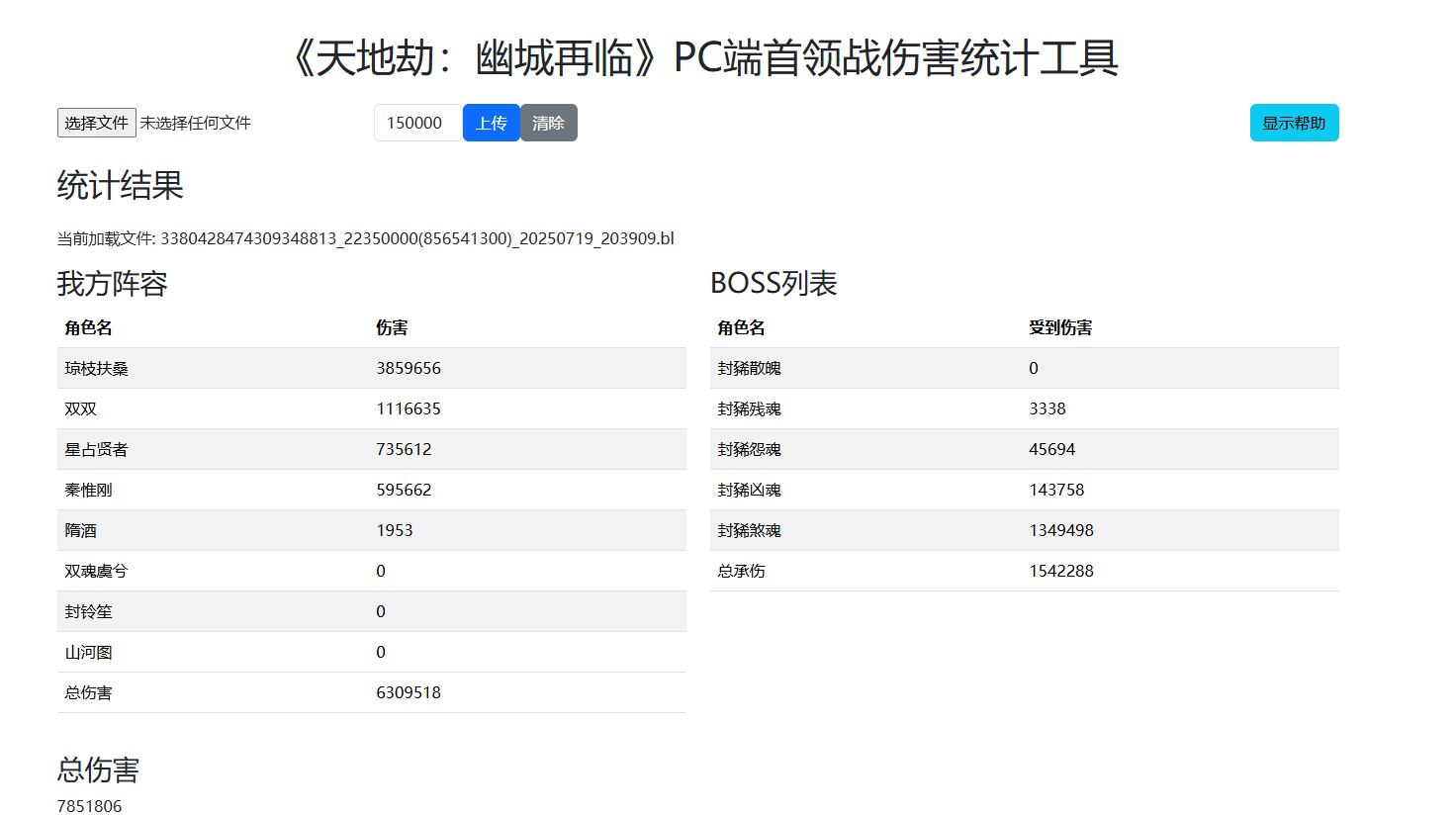1456x816 pixels.
Task: Select damage value 735612
Action: click(404, 449)
